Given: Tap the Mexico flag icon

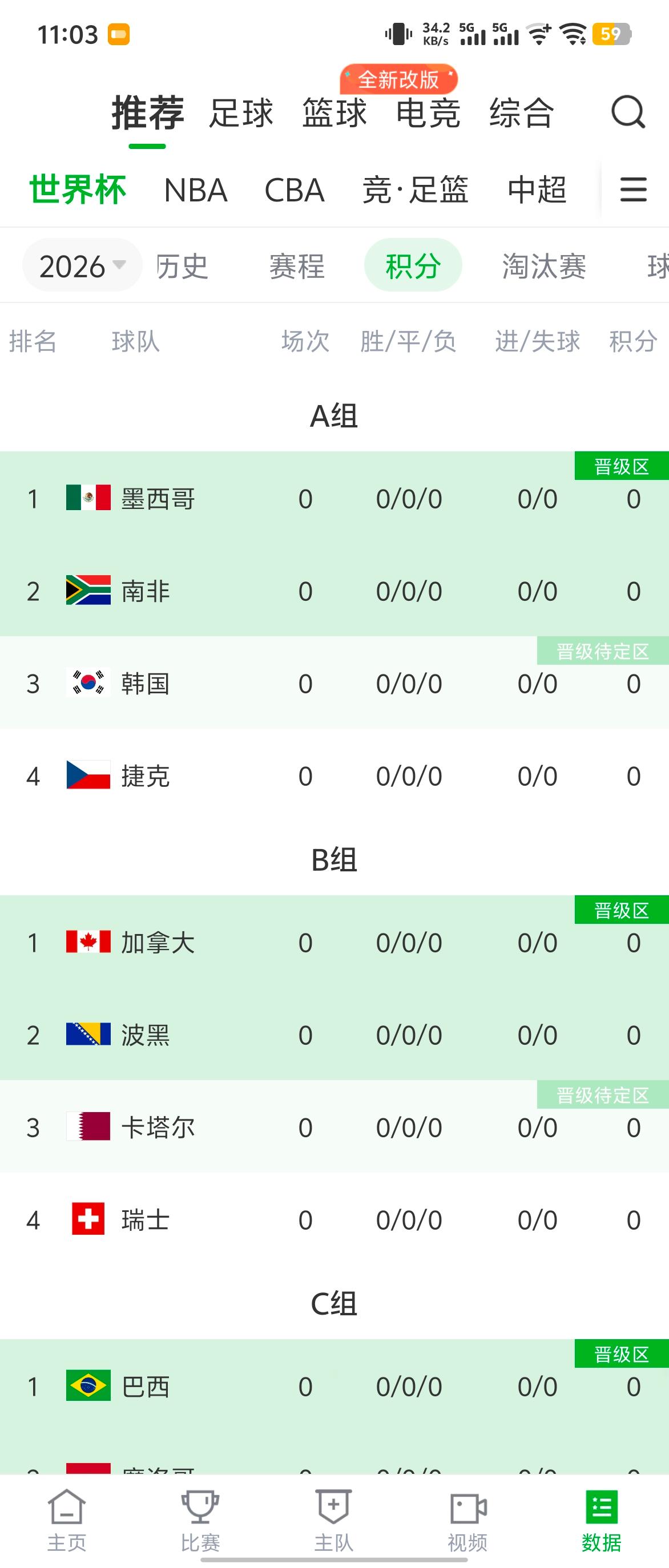Looking at the screenshot, I should [x=88, y=498].
